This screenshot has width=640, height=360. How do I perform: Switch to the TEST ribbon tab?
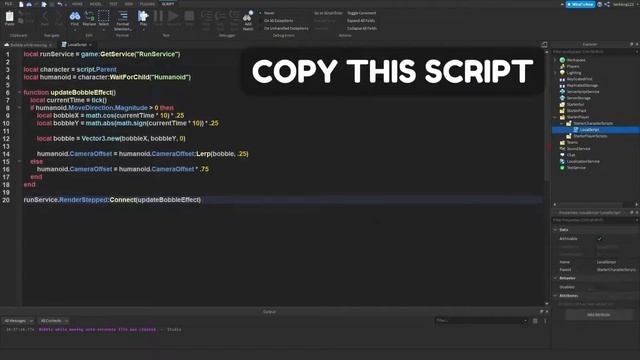point(113,4)
